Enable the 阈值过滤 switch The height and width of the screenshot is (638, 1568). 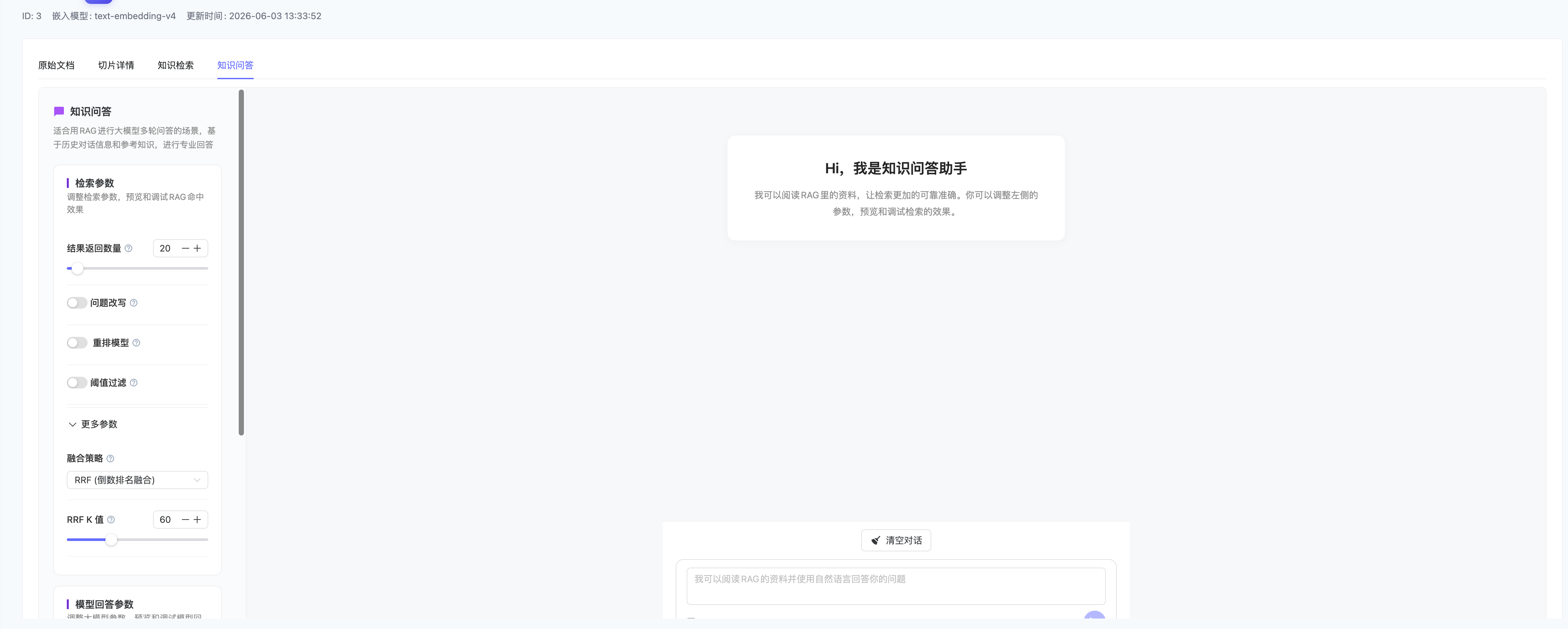[x=77, y=383]
